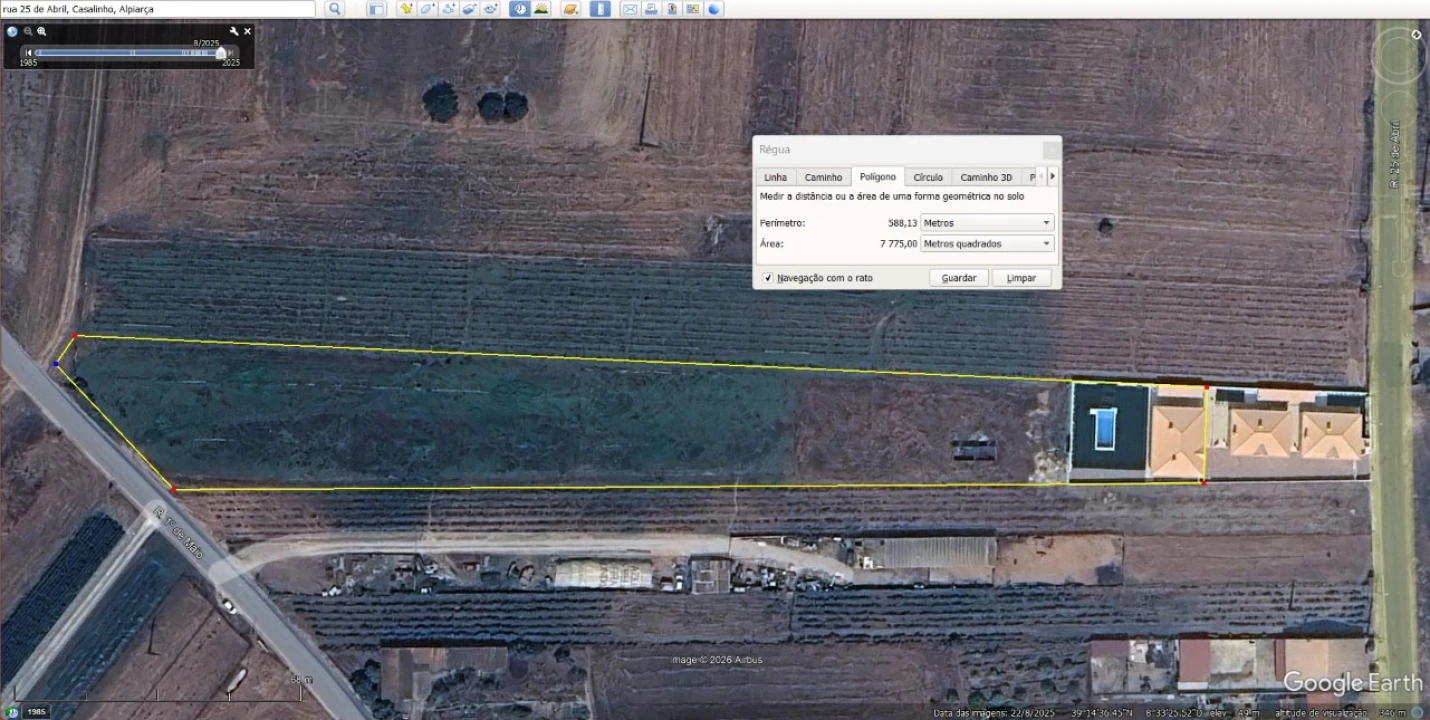
Task: Open the Metros perimeter units dropdown
Action: pyautogui.click(x=987, y=223)
